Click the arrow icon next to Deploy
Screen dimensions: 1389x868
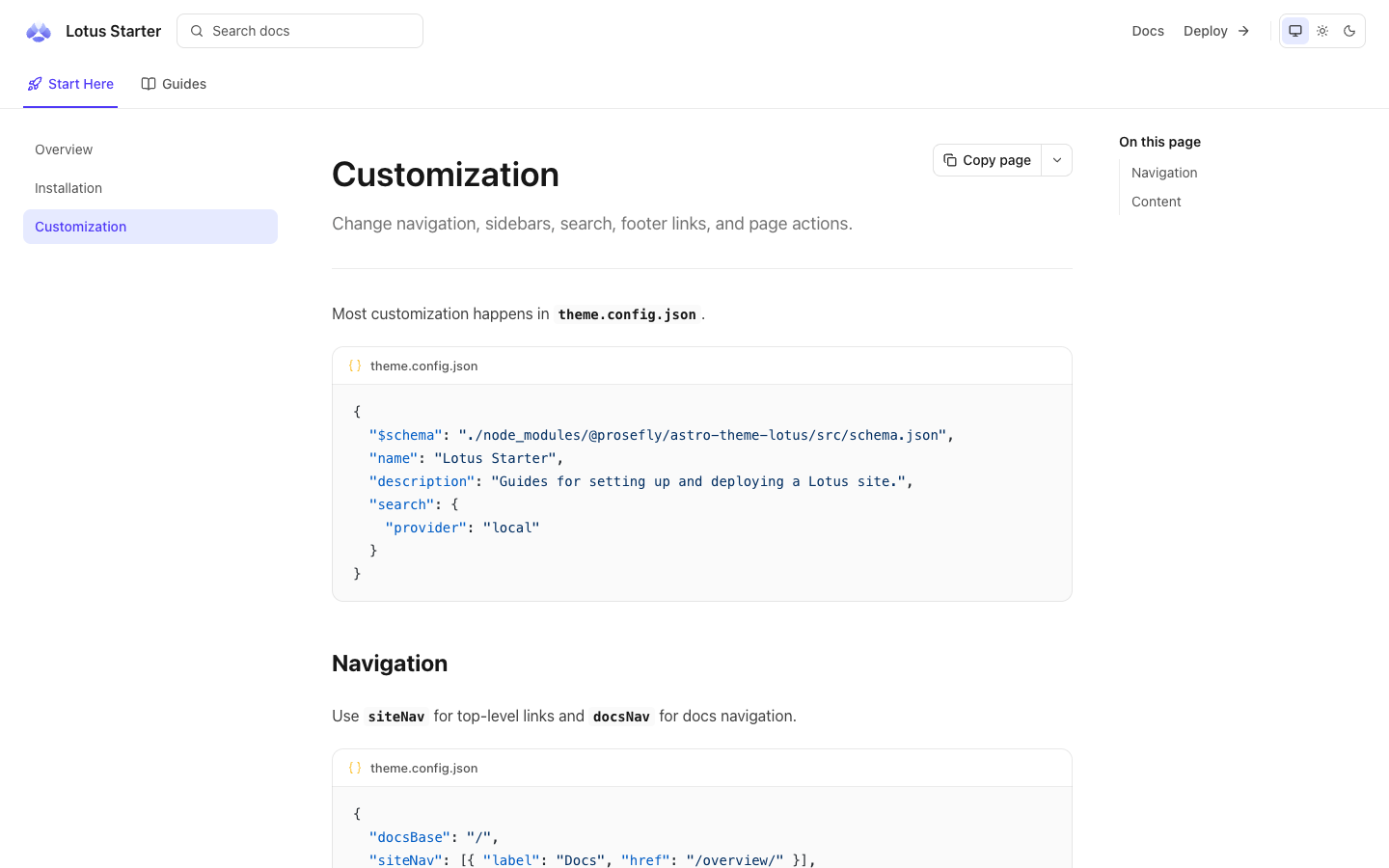(x=1243, y=31)
